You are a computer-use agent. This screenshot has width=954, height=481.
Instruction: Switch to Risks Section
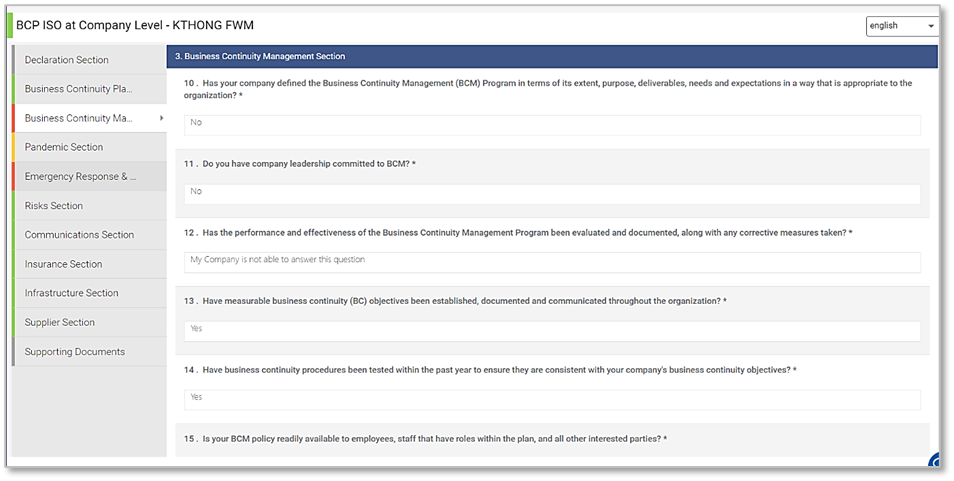pyautogui.click(x=89, y=206)
